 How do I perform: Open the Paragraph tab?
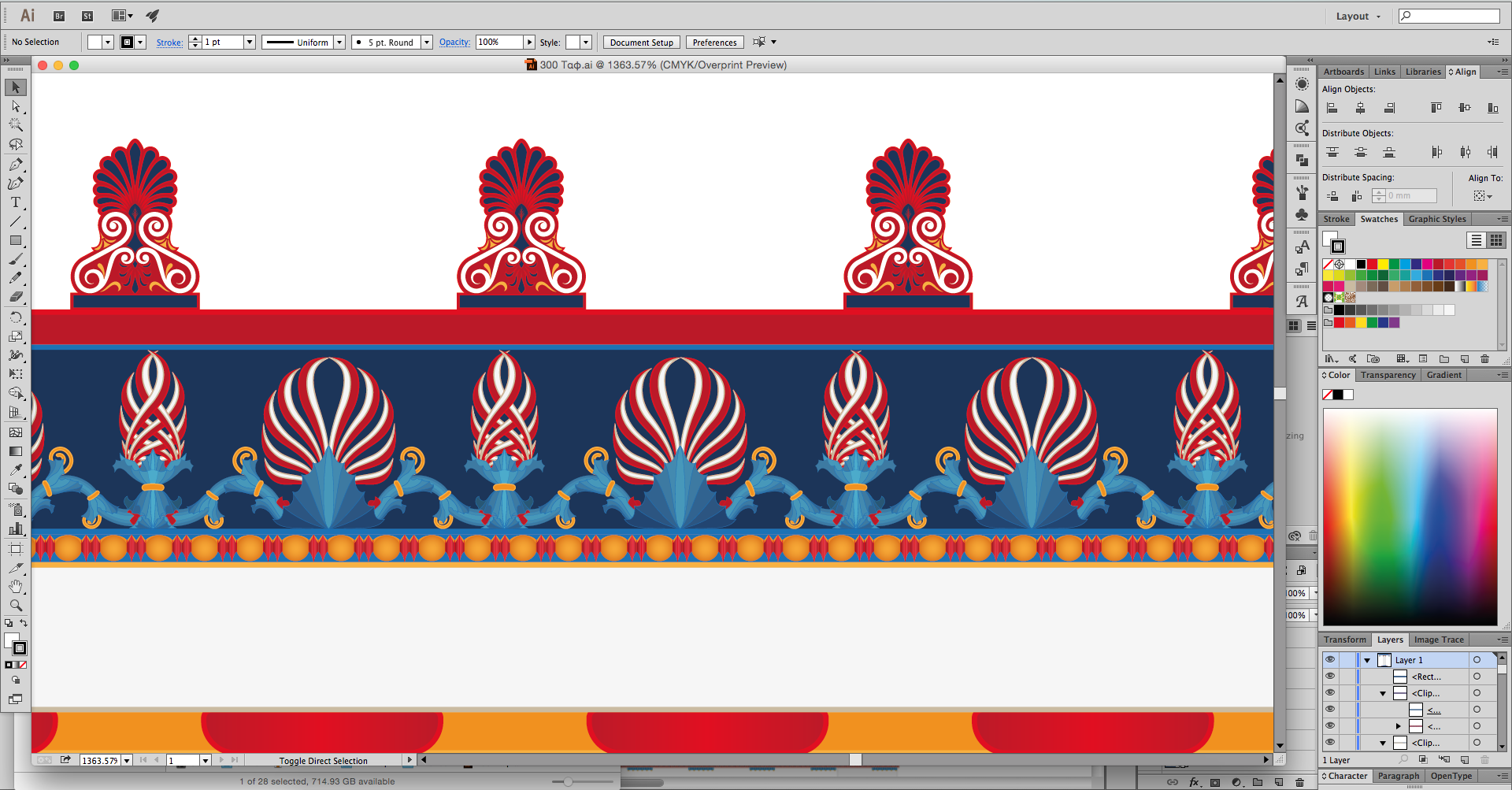[x=1399, y=776]
